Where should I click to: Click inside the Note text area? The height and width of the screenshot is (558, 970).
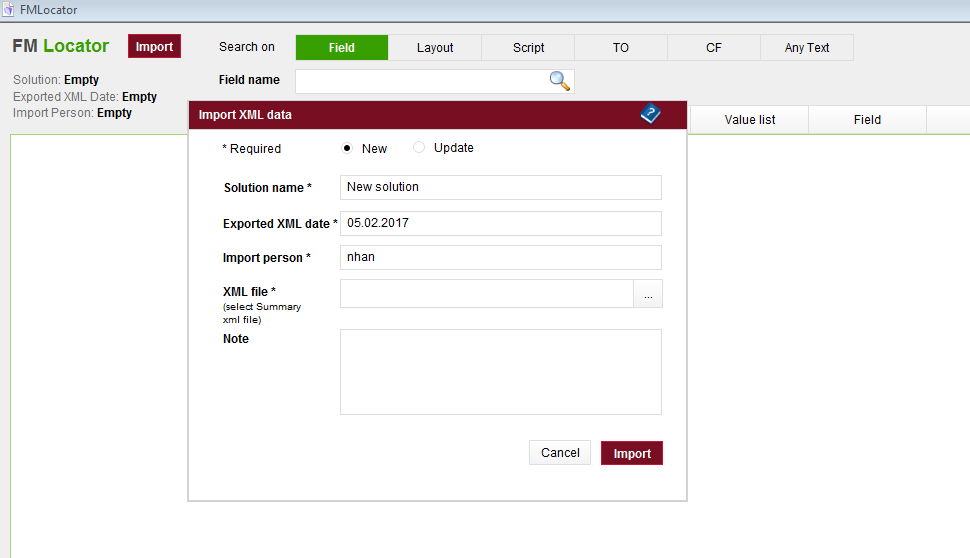pyautogui.click(x=501, y=371)
